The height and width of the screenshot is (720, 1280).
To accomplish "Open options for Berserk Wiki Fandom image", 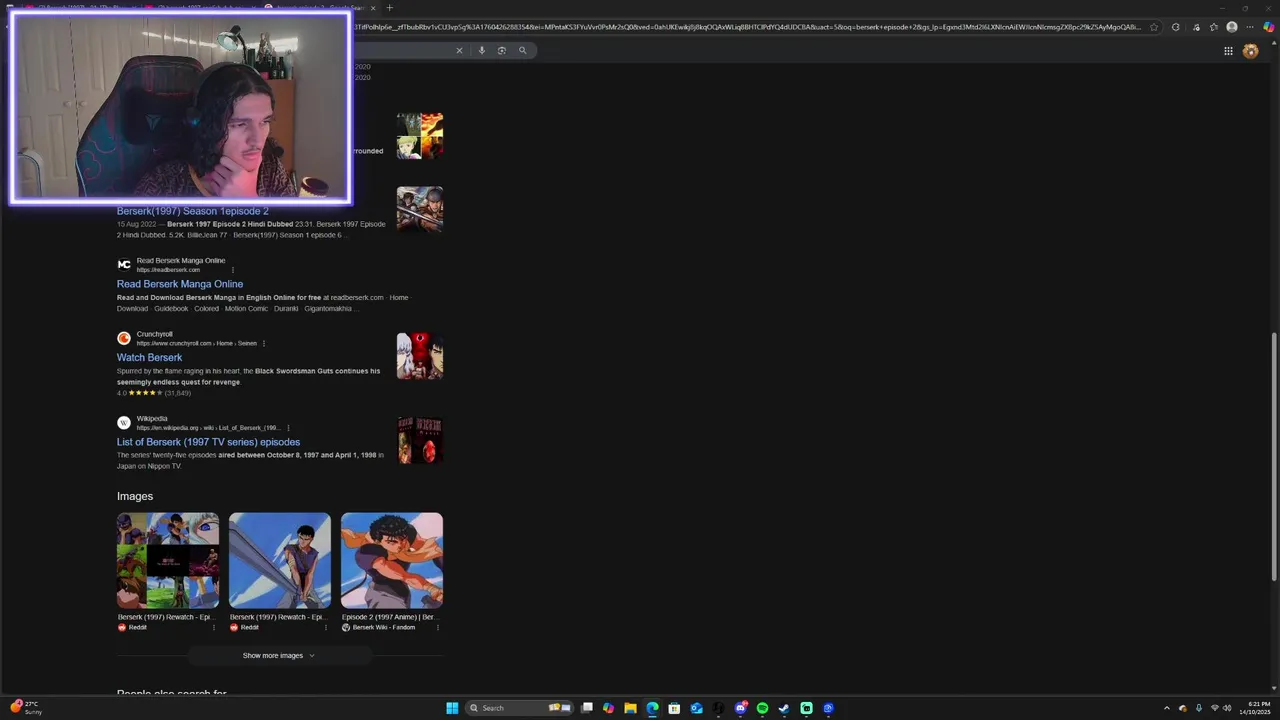I will point(438,627).
